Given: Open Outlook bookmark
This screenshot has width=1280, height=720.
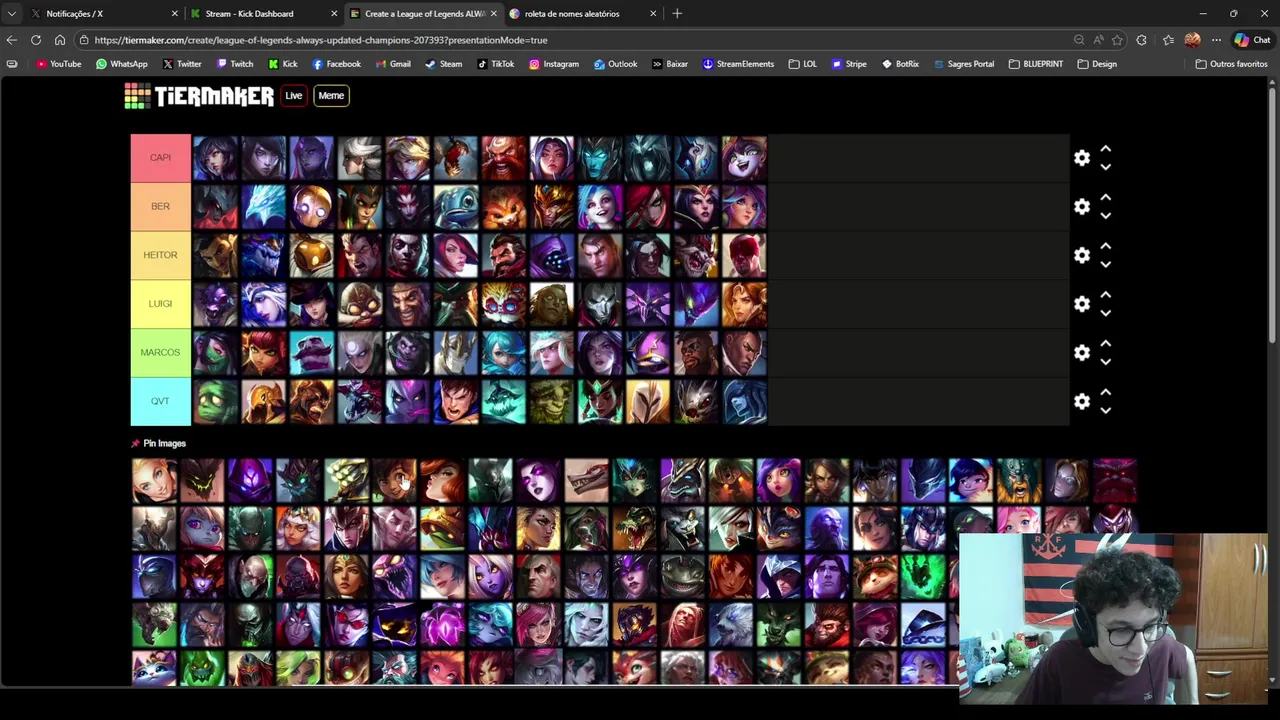Looking at the screenshot, I should [615, 64].
